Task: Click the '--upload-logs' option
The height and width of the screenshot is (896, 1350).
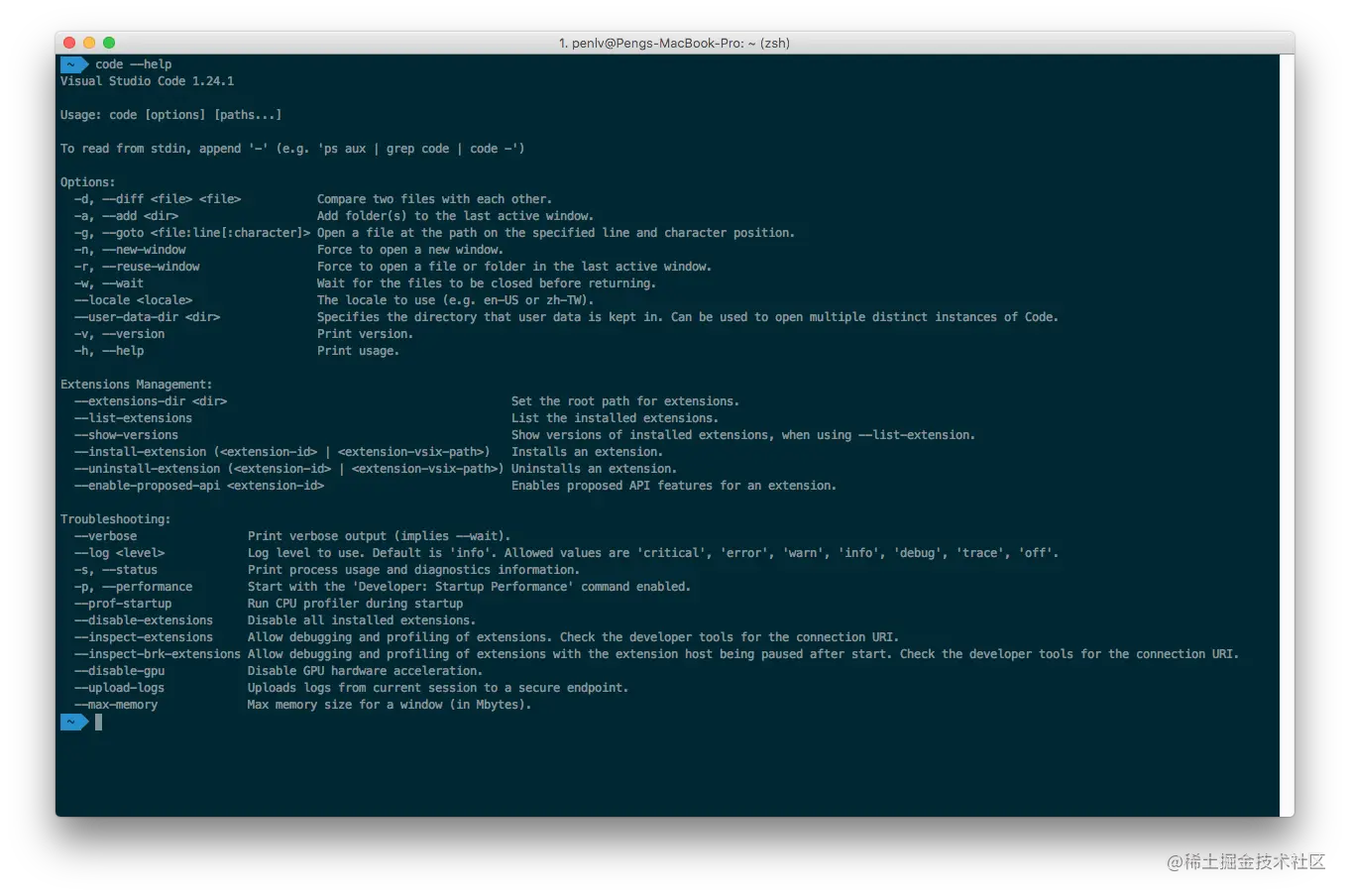Action: (x=120, y=688)
